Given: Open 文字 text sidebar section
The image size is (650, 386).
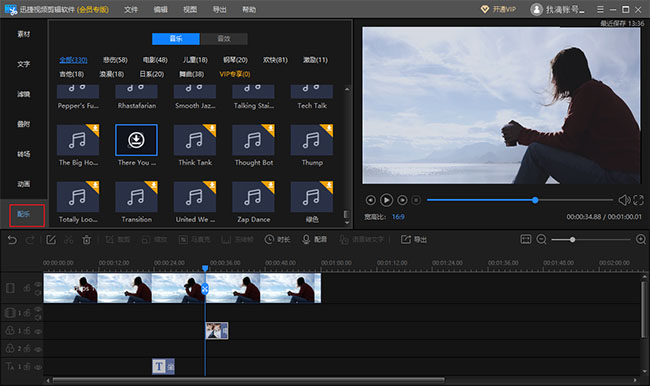Looking at the screenshot, I should [24, 64].
